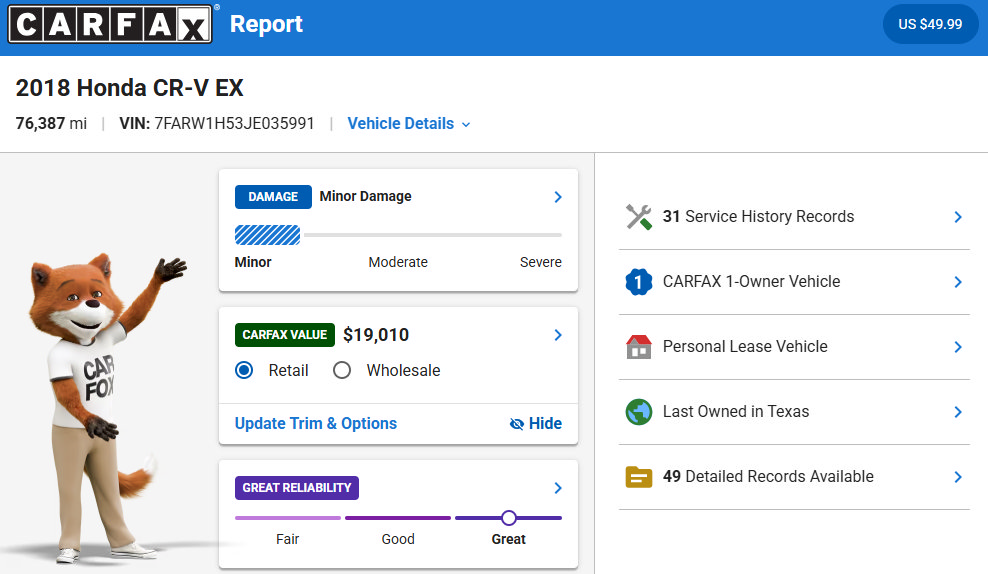Expand Personal Lease Vehicle chevron
Image resolution: width=988 pixels, height=574 pixels.
tap(958, 347)
